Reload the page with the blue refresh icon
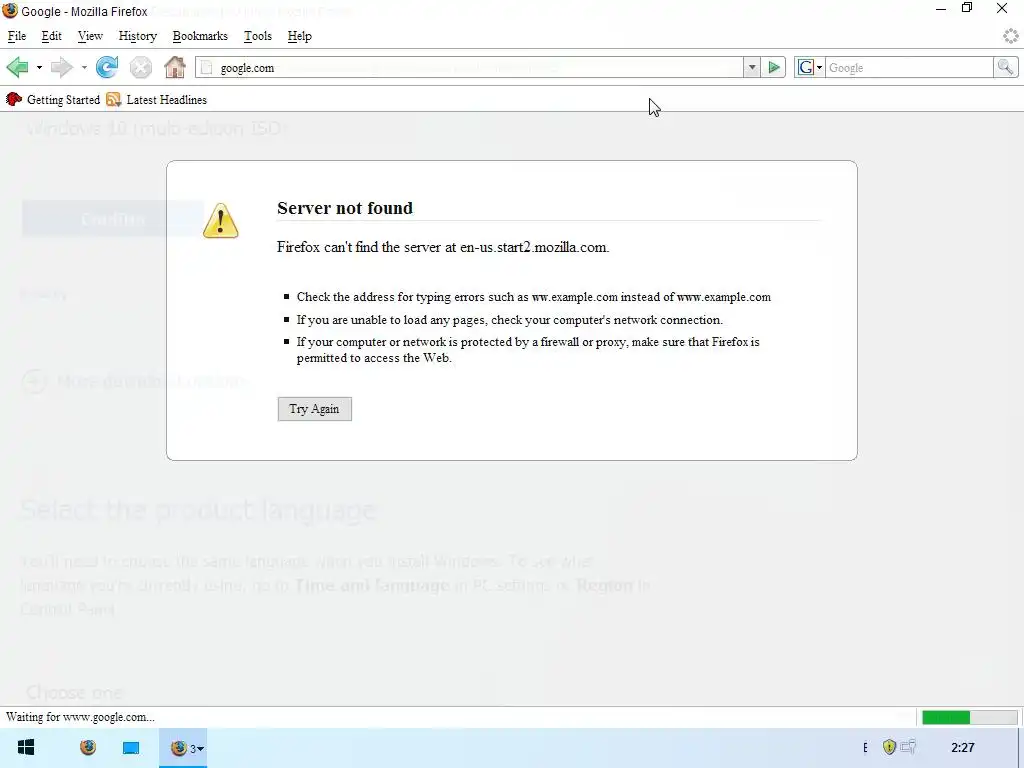Viewport: 1024px width, 768px height. coord(106,67)
